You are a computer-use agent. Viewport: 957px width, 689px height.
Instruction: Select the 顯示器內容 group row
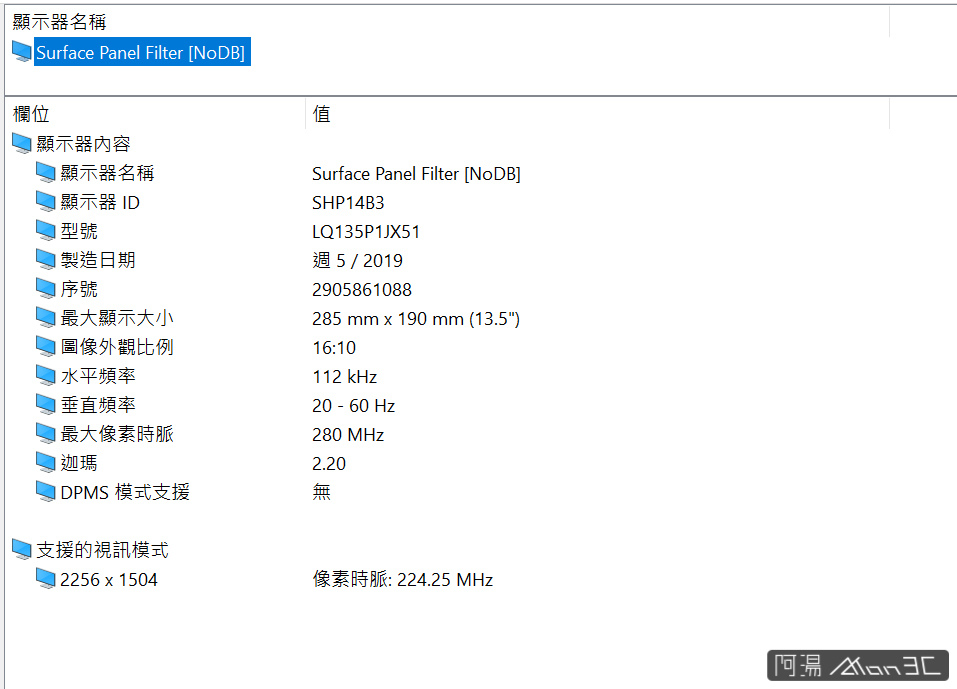click(83, 143)
